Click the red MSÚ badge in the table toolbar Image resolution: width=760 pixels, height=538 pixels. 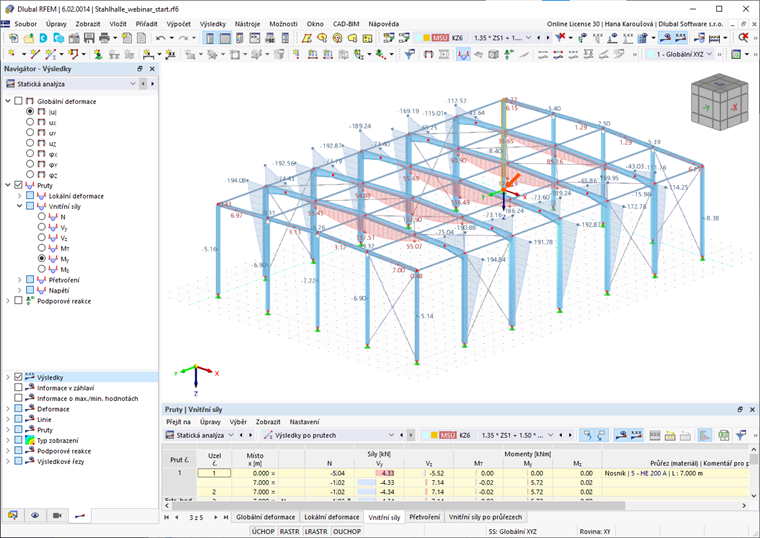point(447,435)
